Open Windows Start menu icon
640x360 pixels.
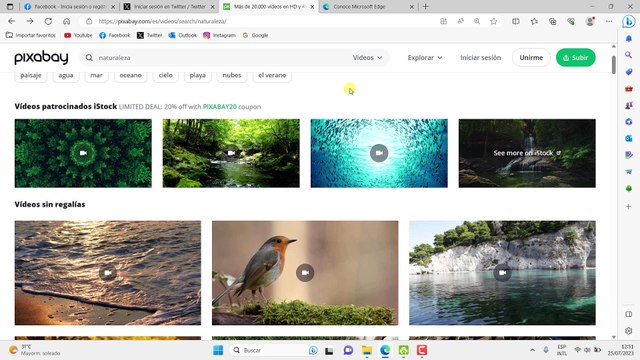[x=218, y=350]
